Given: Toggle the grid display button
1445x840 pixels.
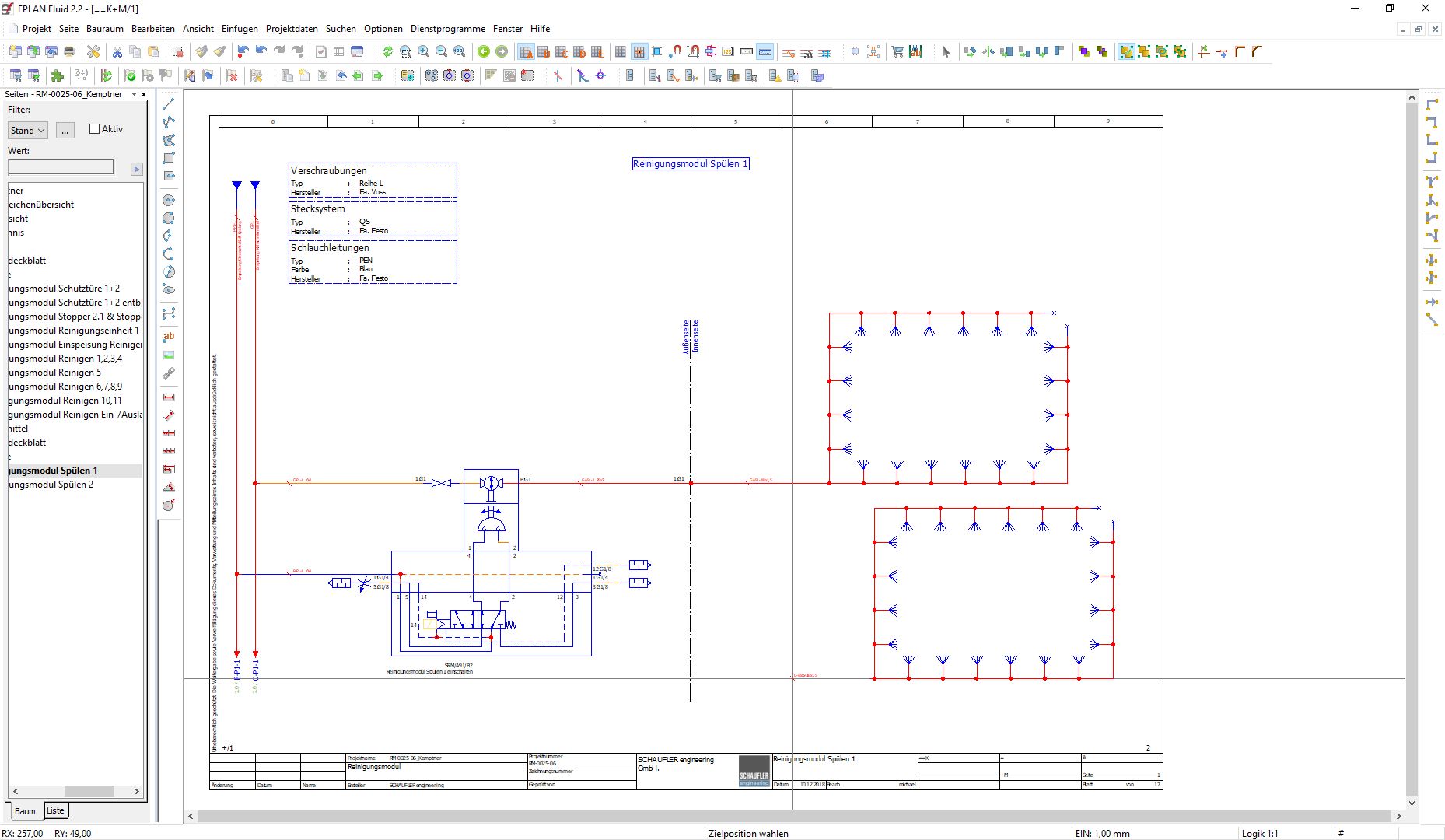Looking at the screenshot, I should pyautogui.click(x=620, y=52).
